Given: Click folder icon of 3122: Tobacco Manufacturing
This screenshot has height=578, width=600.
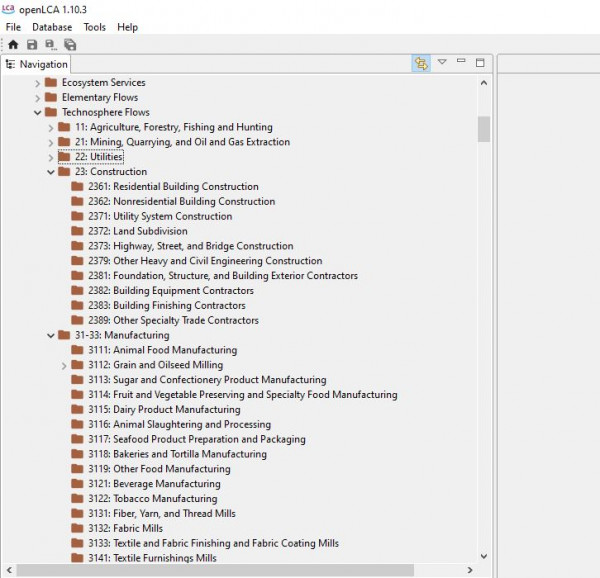Looking at the screenshot, I should [77, 498].
